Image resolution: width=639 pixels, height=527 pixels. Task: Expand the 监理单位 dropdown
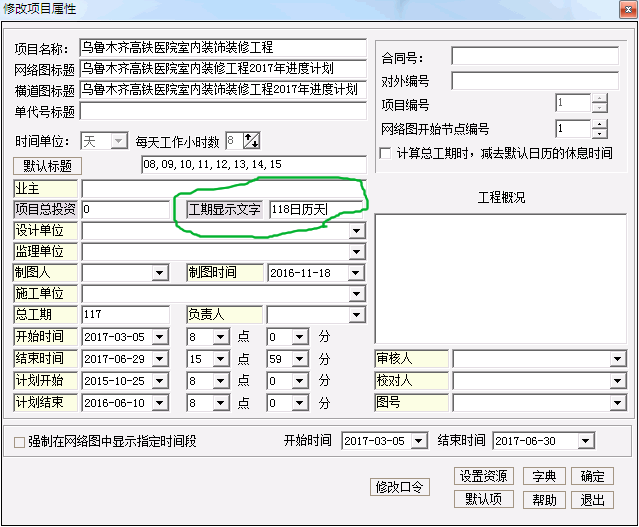357,252
